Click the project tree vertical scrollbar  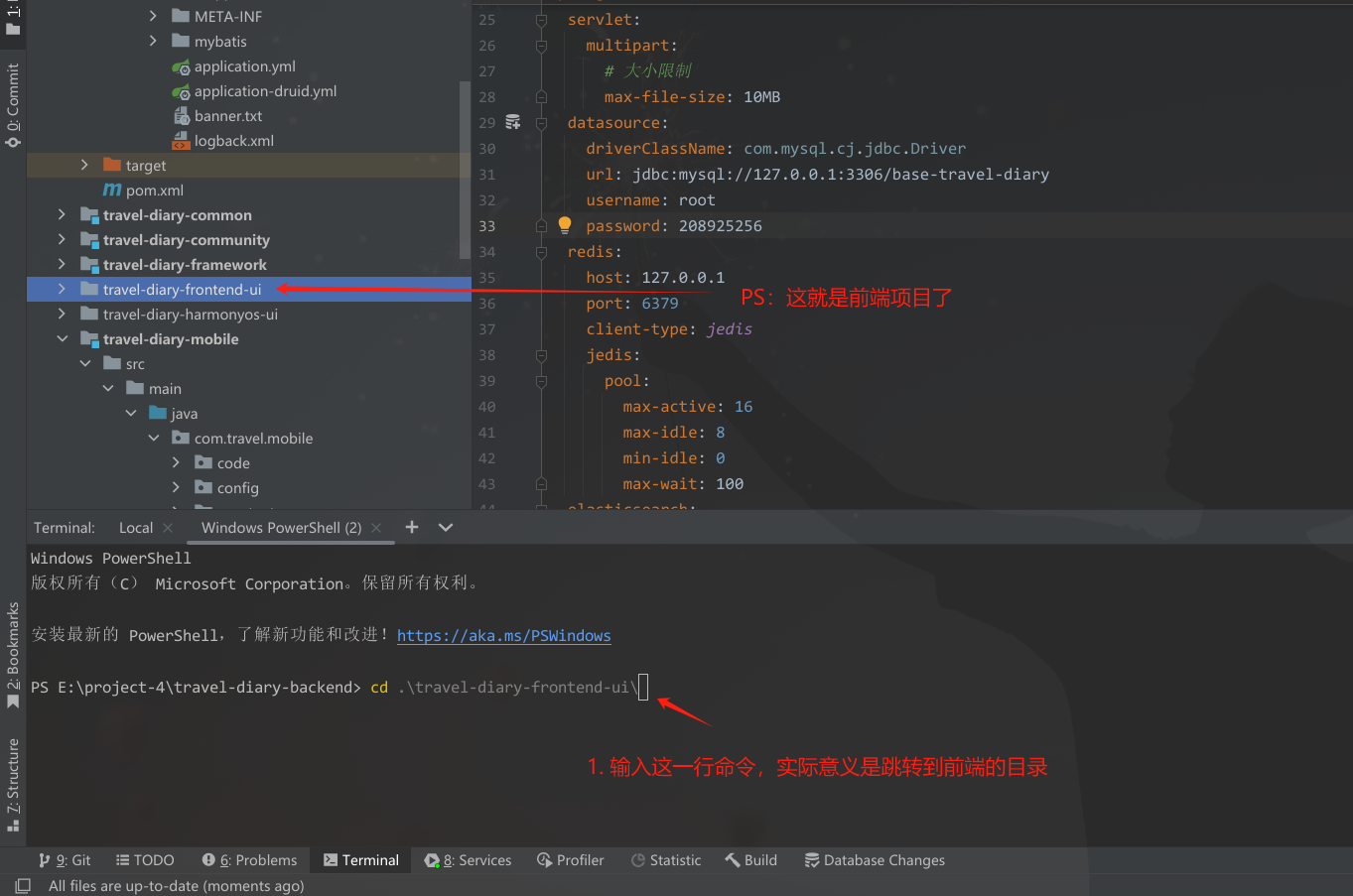tap(465, 169)
